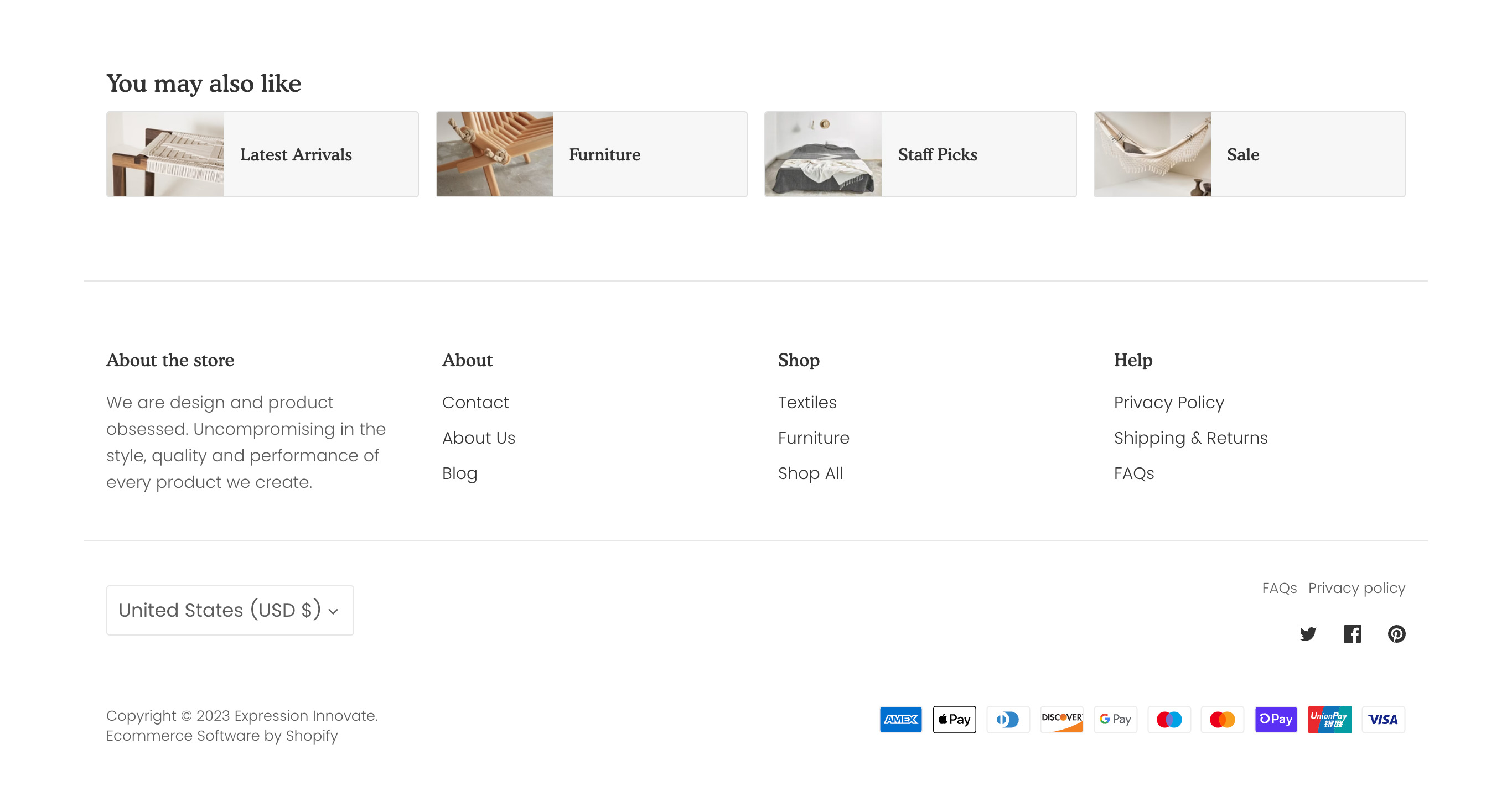This screenshot has width=1512, height=812.
Task: Click the Apple Pay payment icon
Action: 954,719
